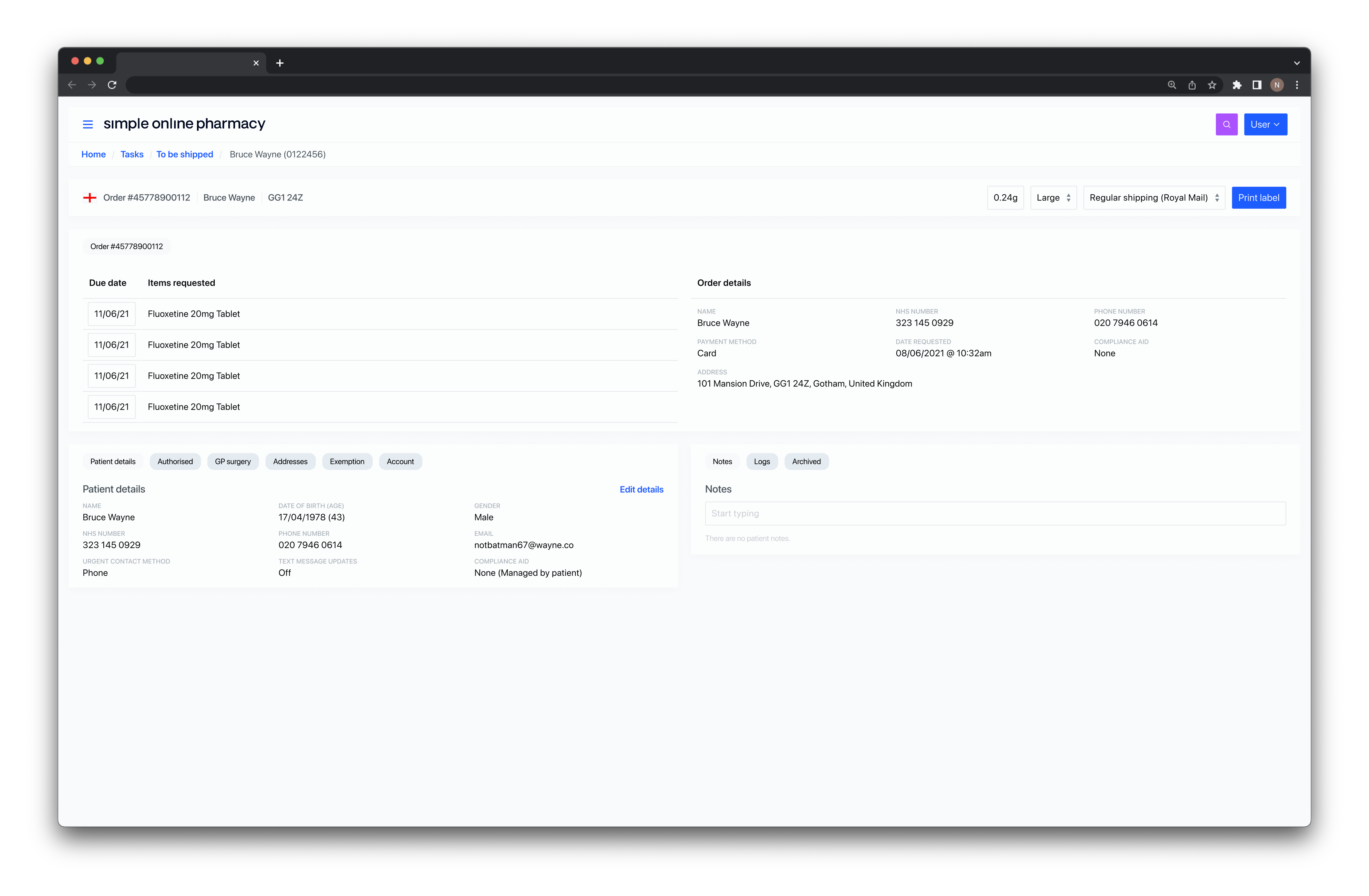Switch to the Account tab

(x=400, y=461)
